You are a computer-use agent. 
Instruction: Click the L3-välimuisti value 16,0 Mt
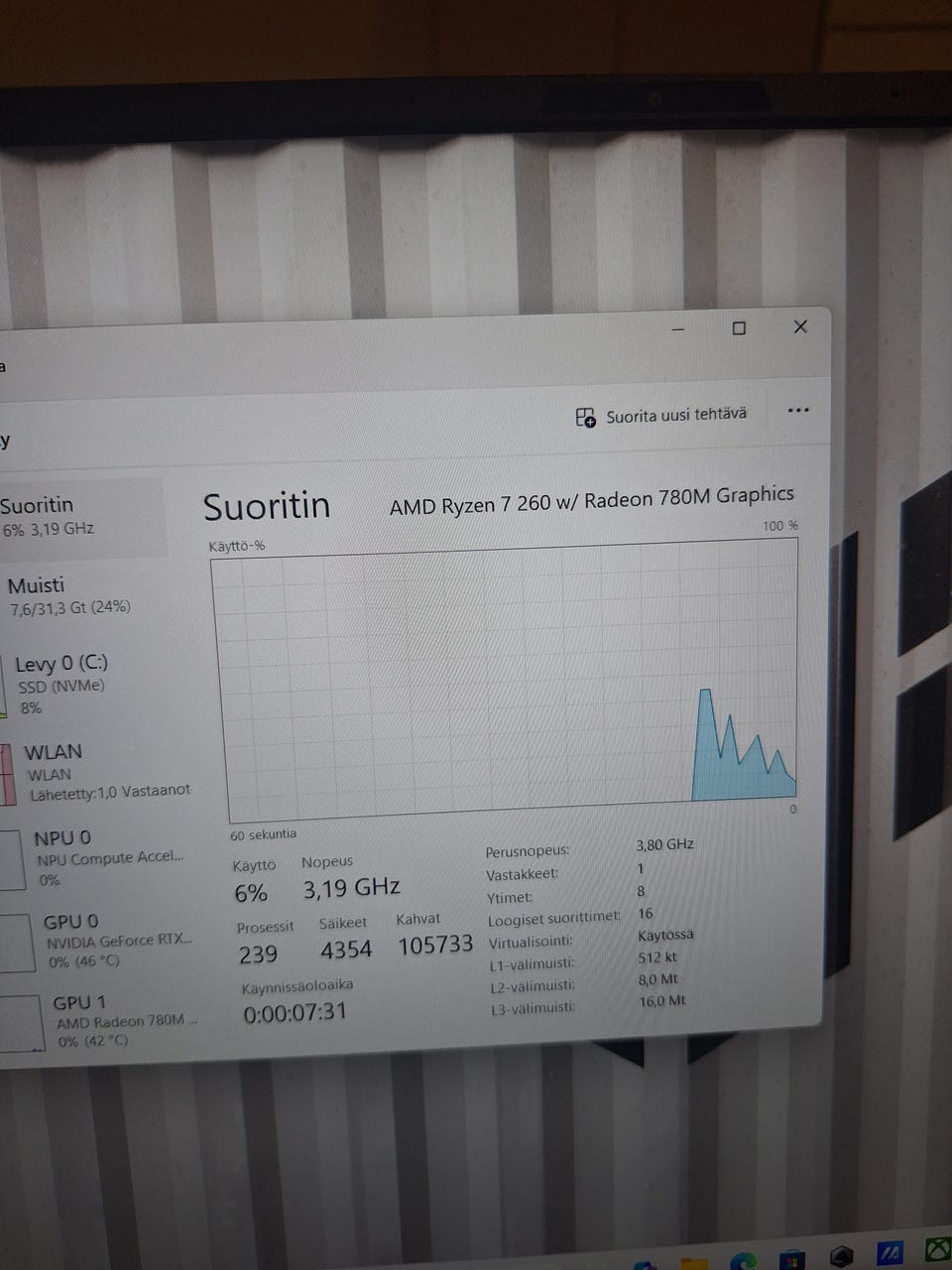[662, 1001]
